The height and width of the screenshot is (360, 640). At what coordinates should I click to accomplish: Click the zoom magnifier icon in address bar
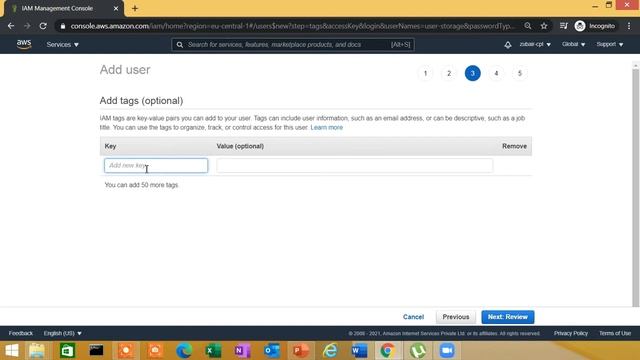[x=528, y=26]
